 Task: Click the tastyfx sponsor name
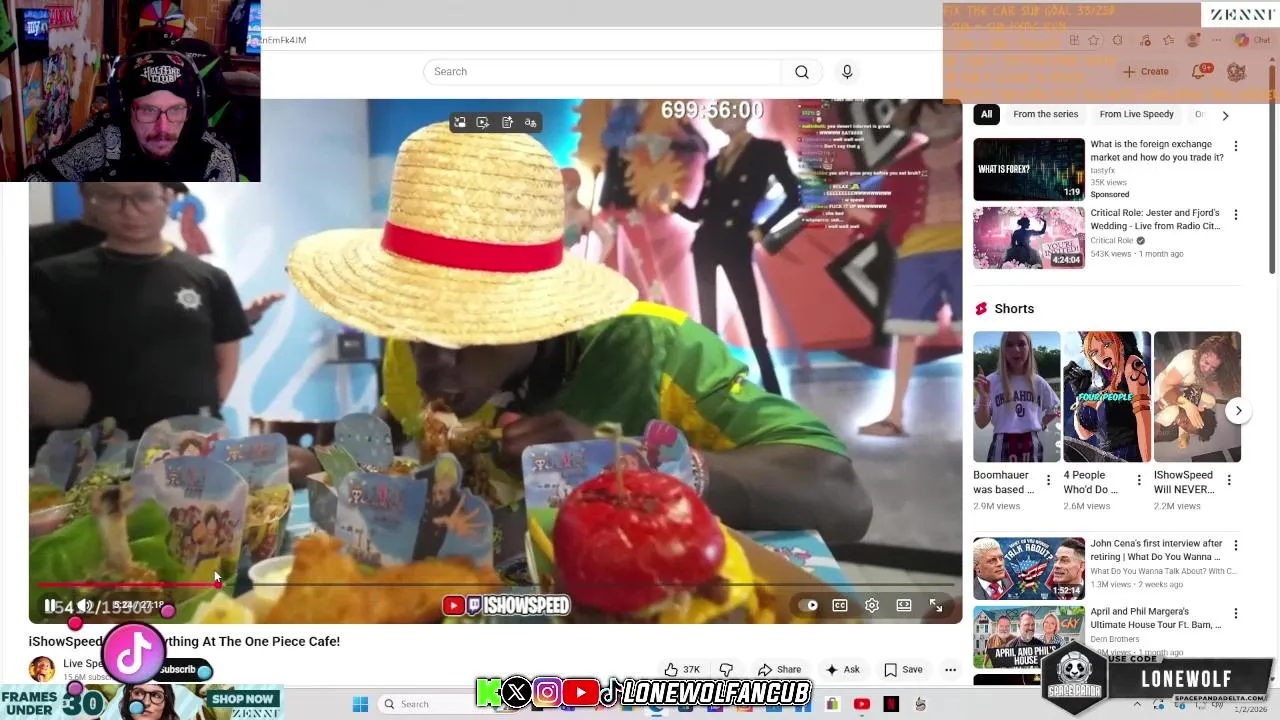pos(1103,171)
